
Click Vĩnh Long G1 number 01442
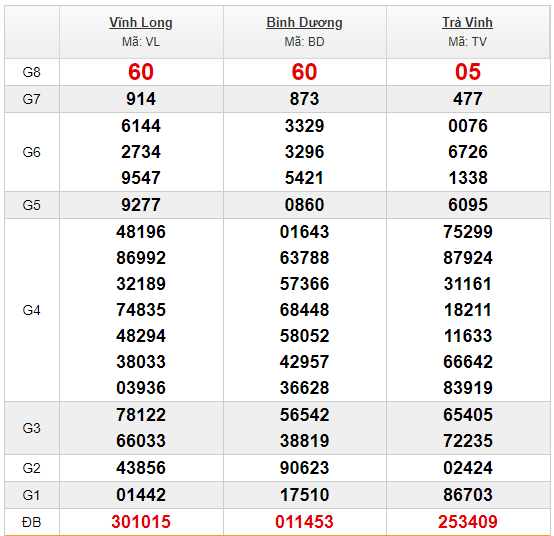pyautogui.click(x=141, y=495)
